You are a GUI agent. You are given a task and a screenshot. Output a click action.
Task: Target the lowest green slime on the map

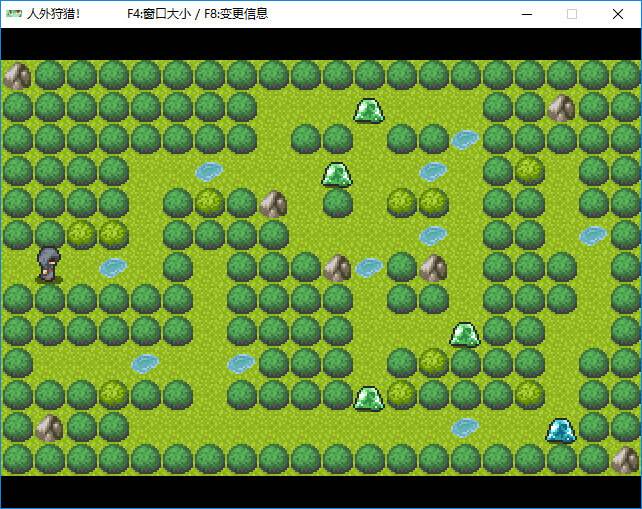(x=369, y=397)
